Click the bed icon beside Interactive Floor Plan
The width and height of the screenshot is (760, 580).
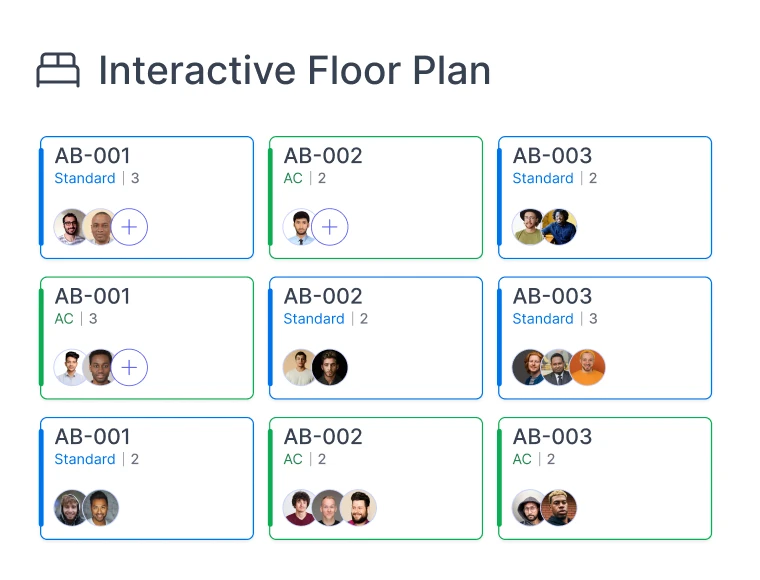pyautogui.click(x=58, y=71)
